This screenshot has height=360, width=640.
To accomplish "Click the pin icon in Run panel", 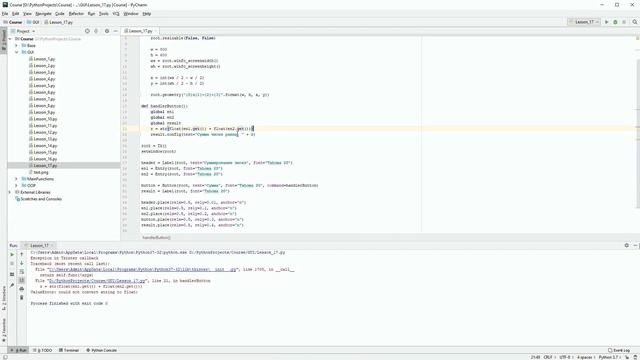I will coord(12,285).
